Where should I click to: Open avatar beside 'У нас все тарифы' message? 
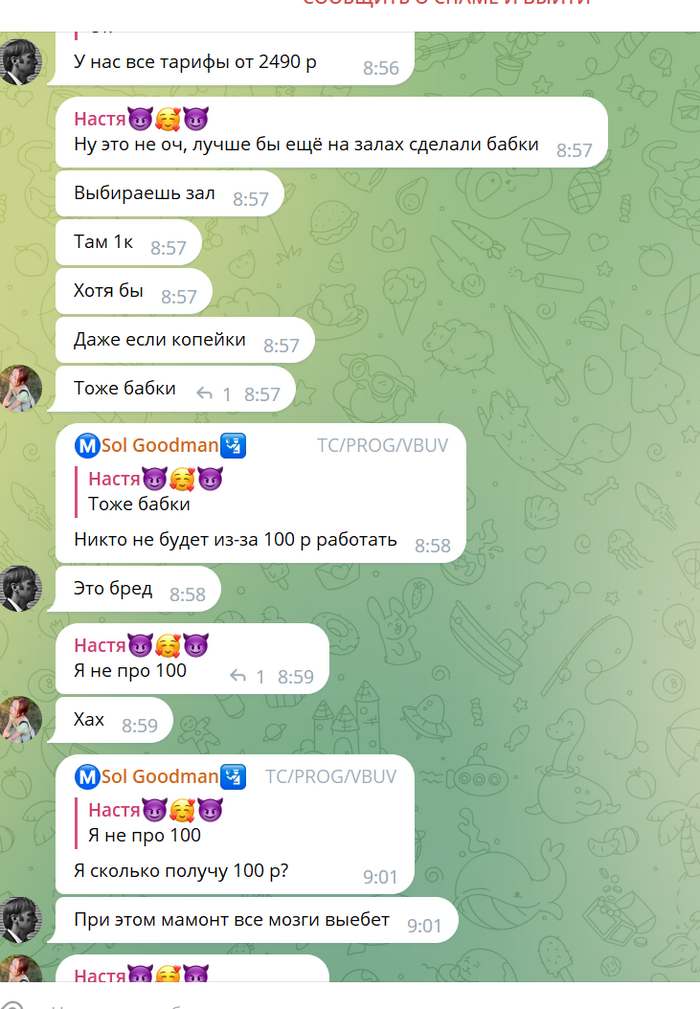coord(21,62)
